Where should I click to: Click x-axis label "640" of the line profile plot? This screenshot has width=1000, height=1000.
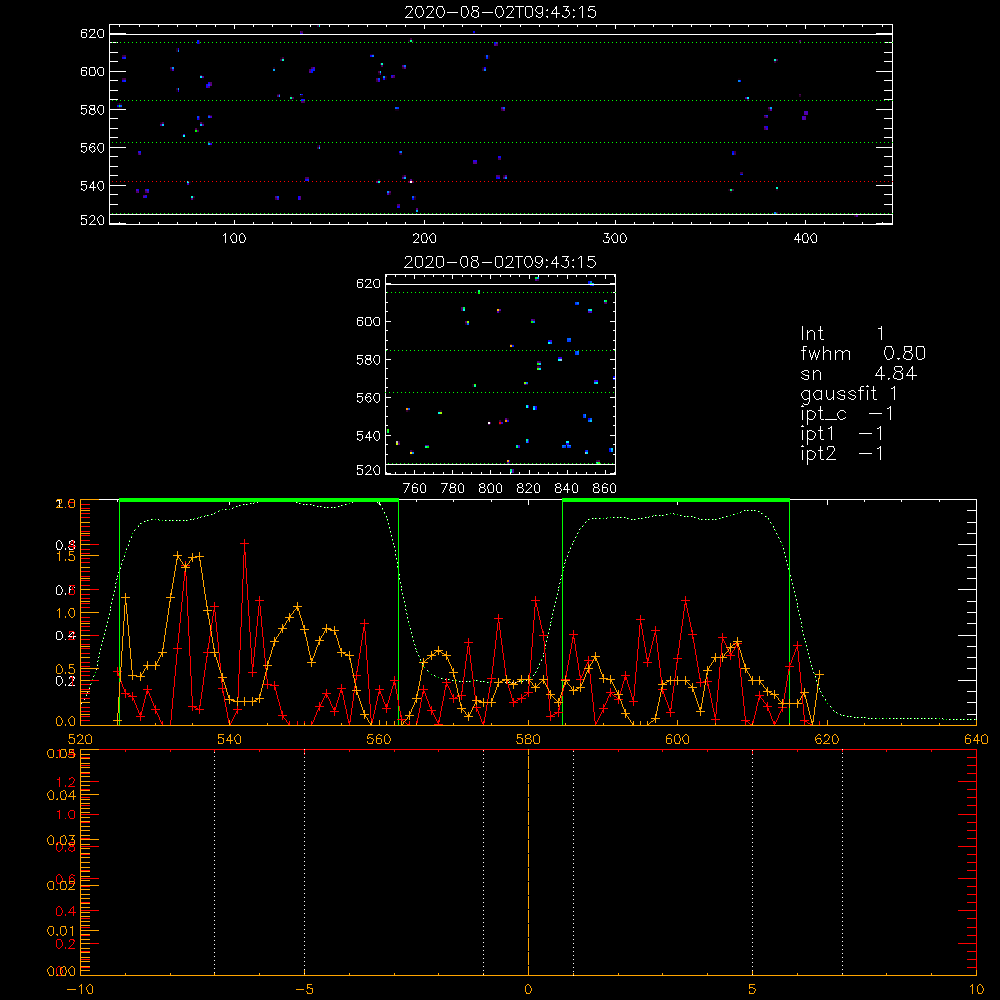pos(976,740)
